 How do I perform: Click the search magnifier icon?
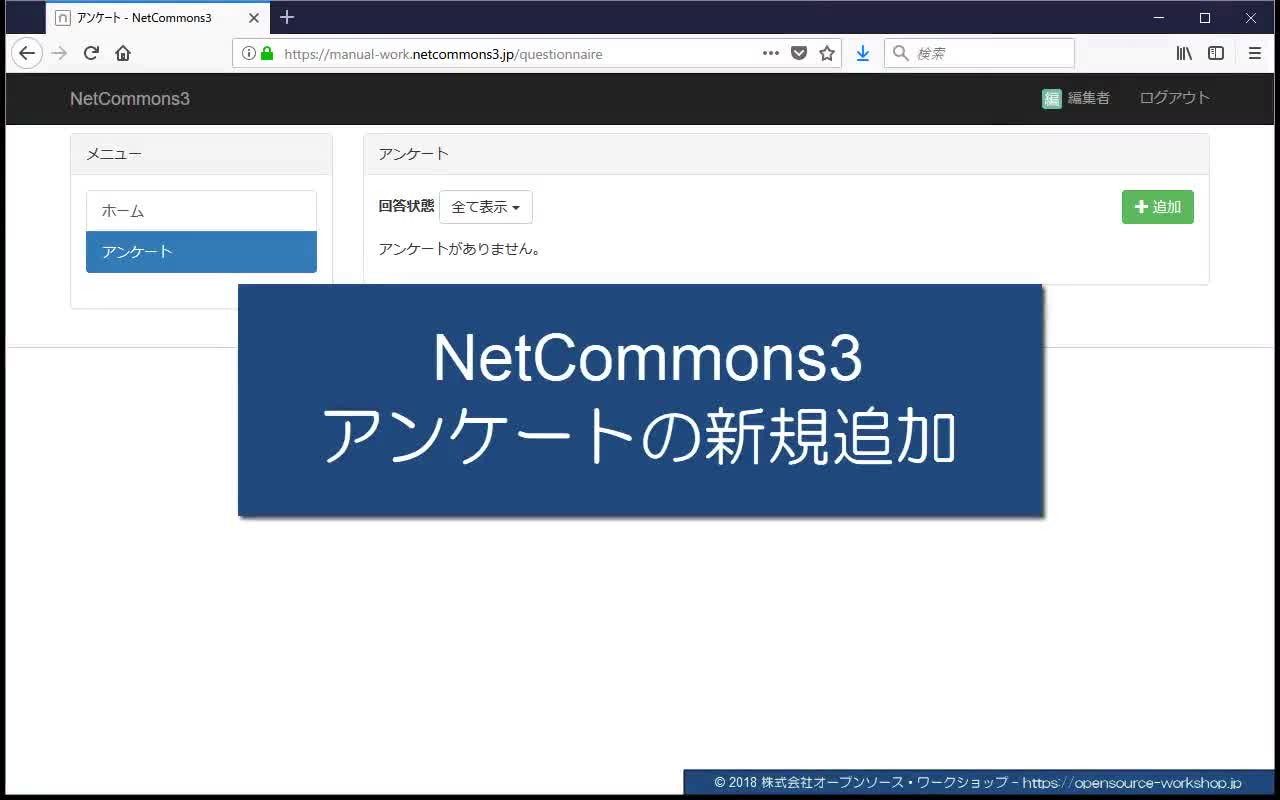click(900, 53)
